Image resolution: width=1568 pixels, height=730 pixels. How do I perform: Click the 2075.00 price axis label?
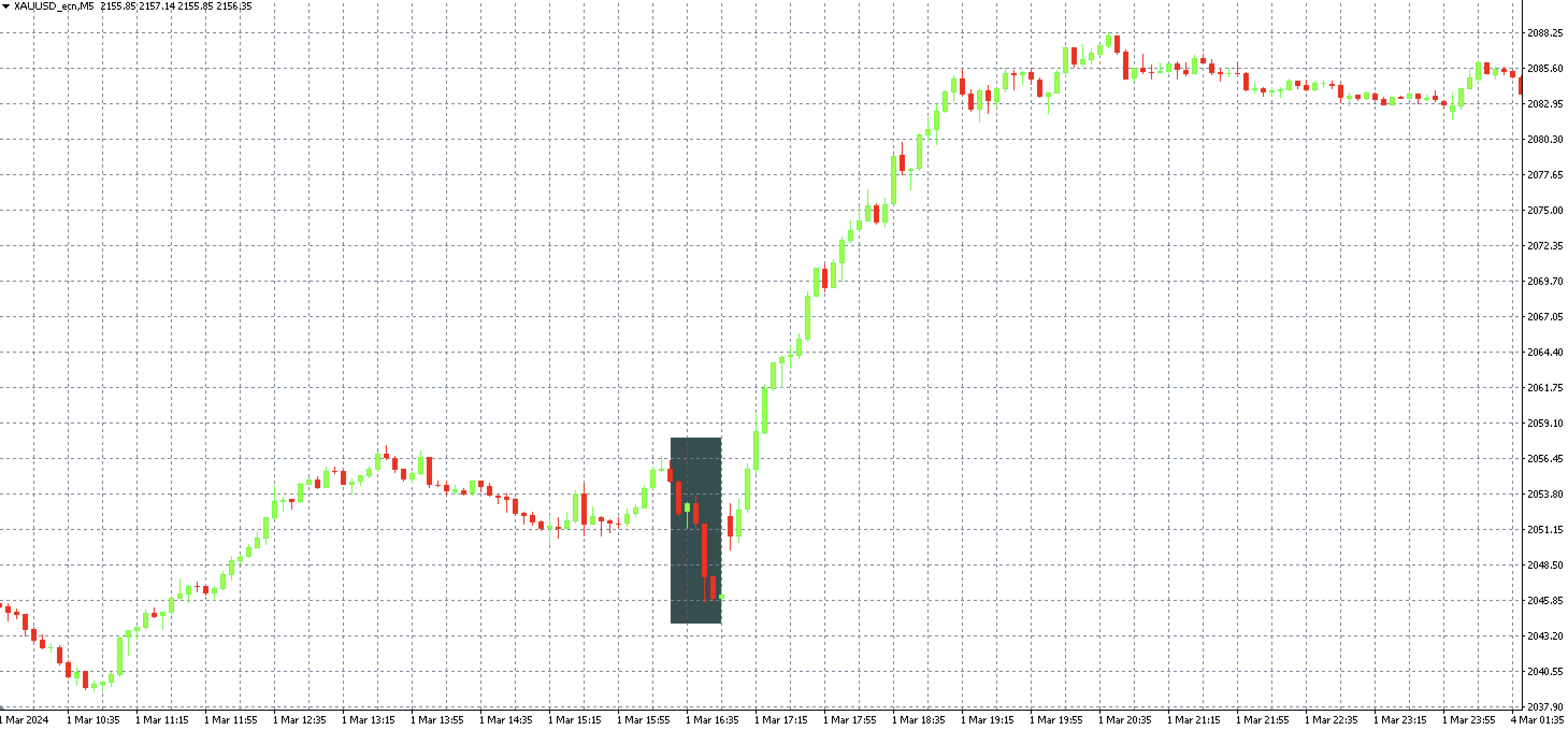point(1545,211)
